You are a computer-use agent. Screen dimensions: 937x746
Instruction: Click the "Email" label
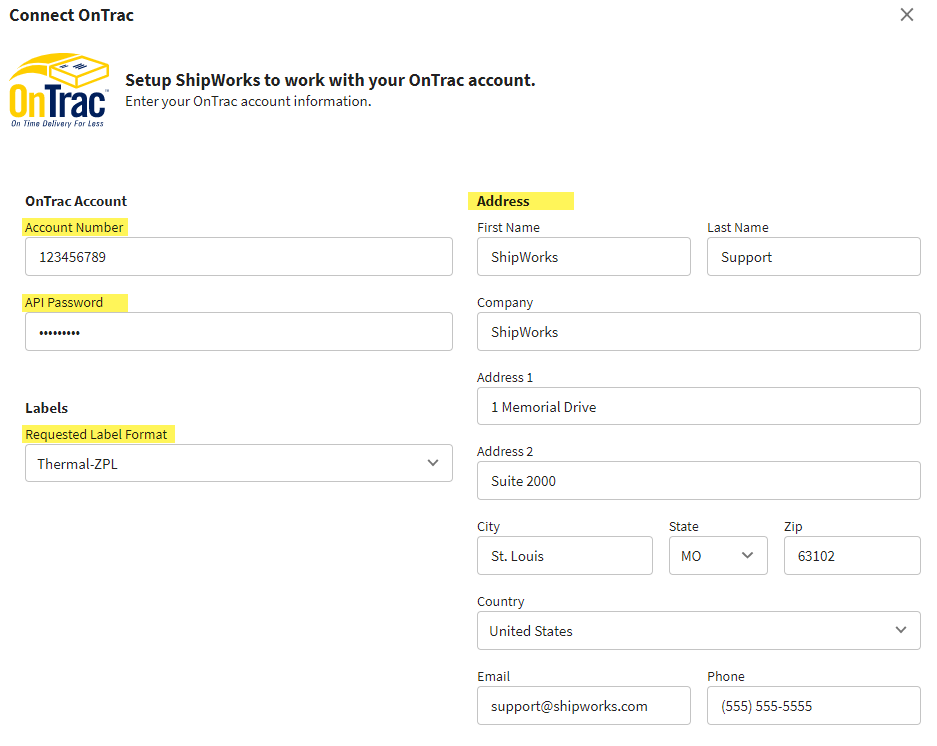point(494,677)
